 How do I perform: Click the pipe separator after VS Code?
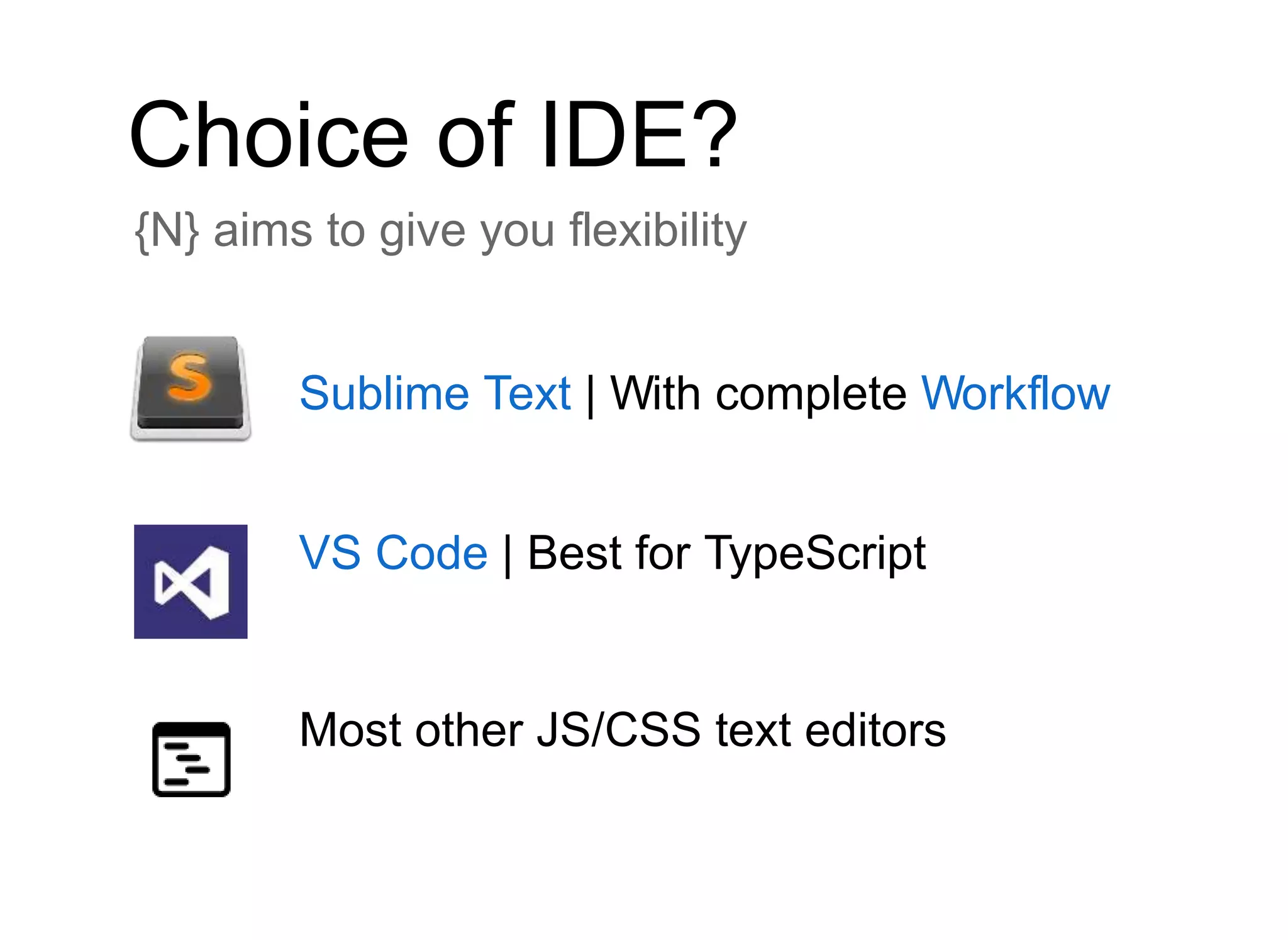click(x=508, y=554)
